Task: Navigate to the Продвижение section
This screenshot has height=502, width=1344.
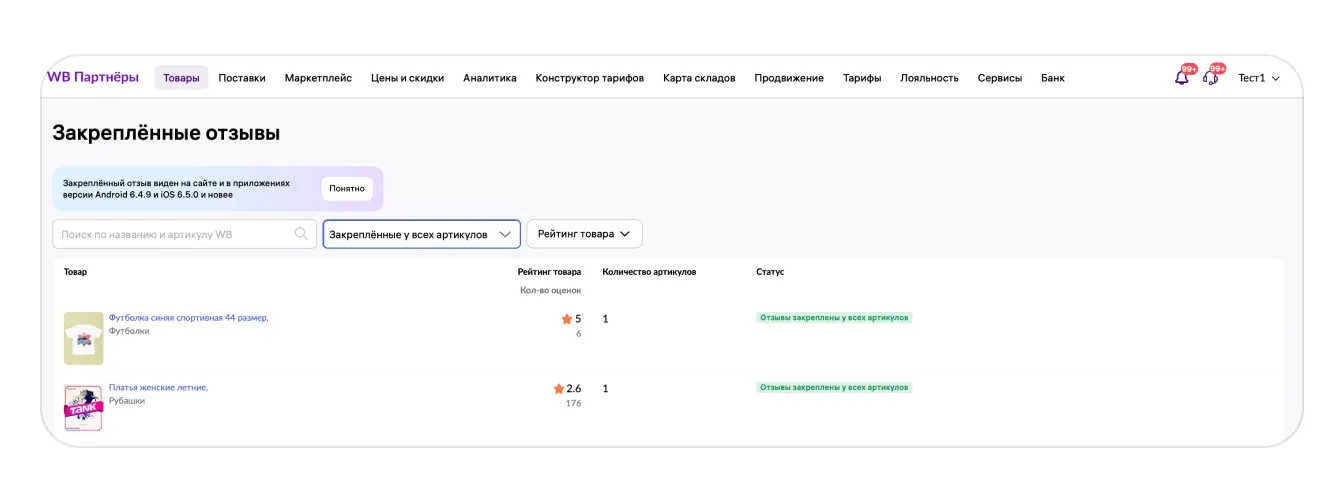Action: [789, 78]
